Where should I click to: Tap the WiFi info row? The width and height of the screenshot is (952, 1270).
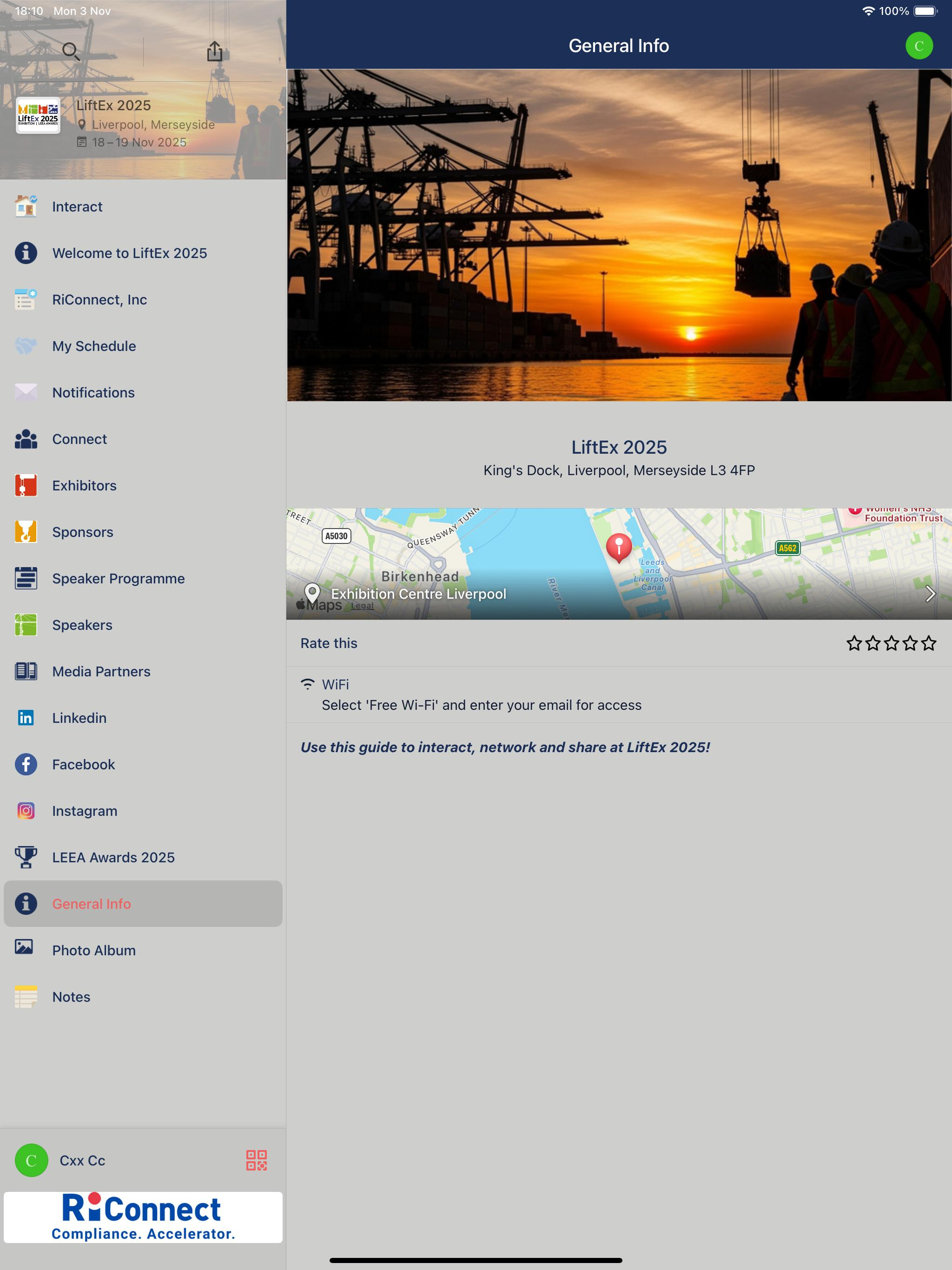(x=619, y=695)
